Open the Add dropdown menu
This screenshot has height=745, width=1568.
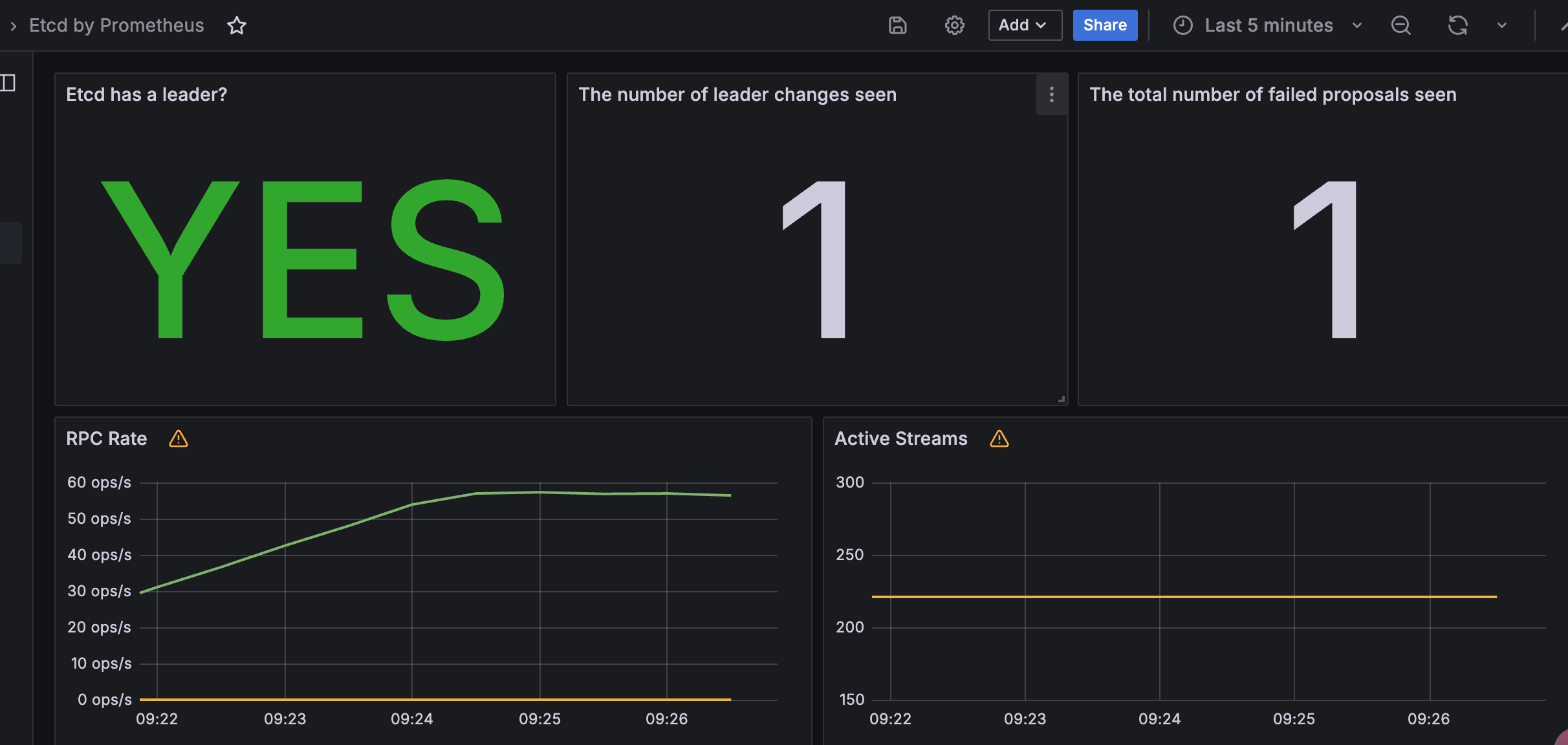pos(1025,25)
